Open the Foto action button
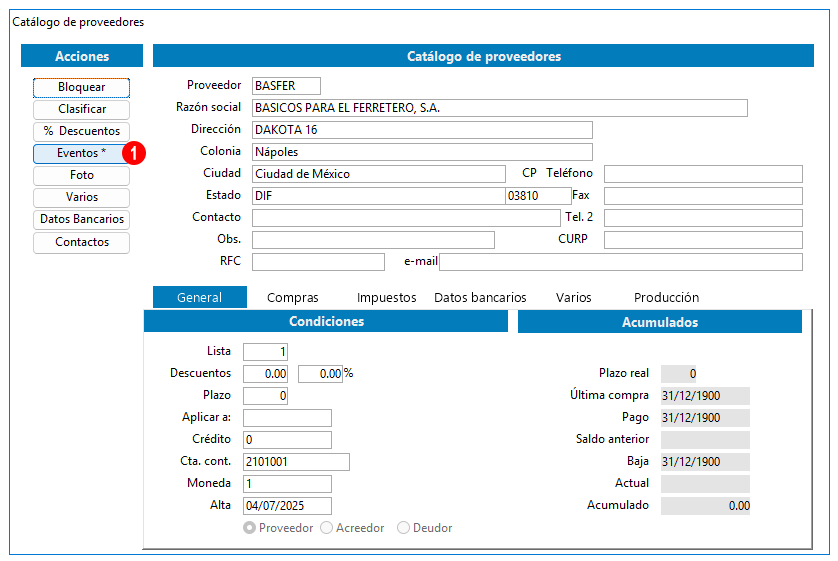 pos(81,176)
